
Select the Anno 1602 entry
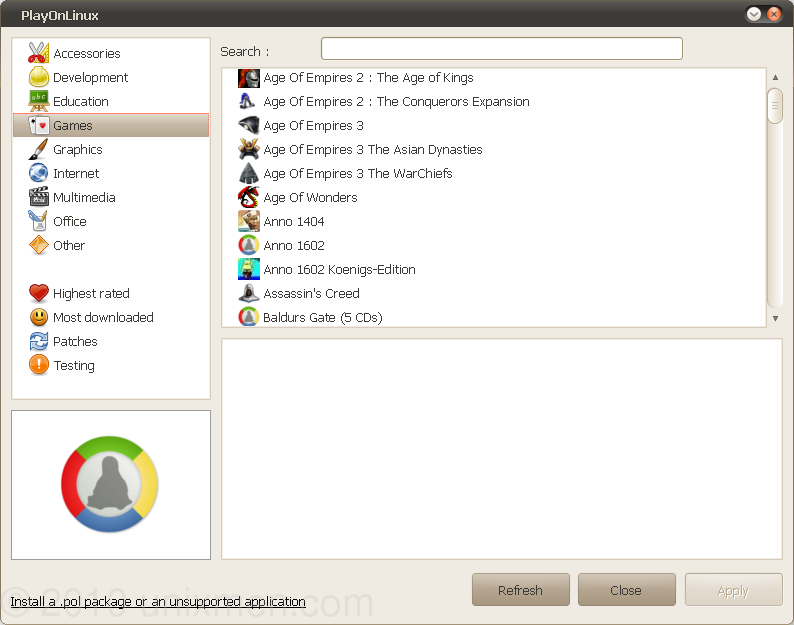click(x=494, y=245)
